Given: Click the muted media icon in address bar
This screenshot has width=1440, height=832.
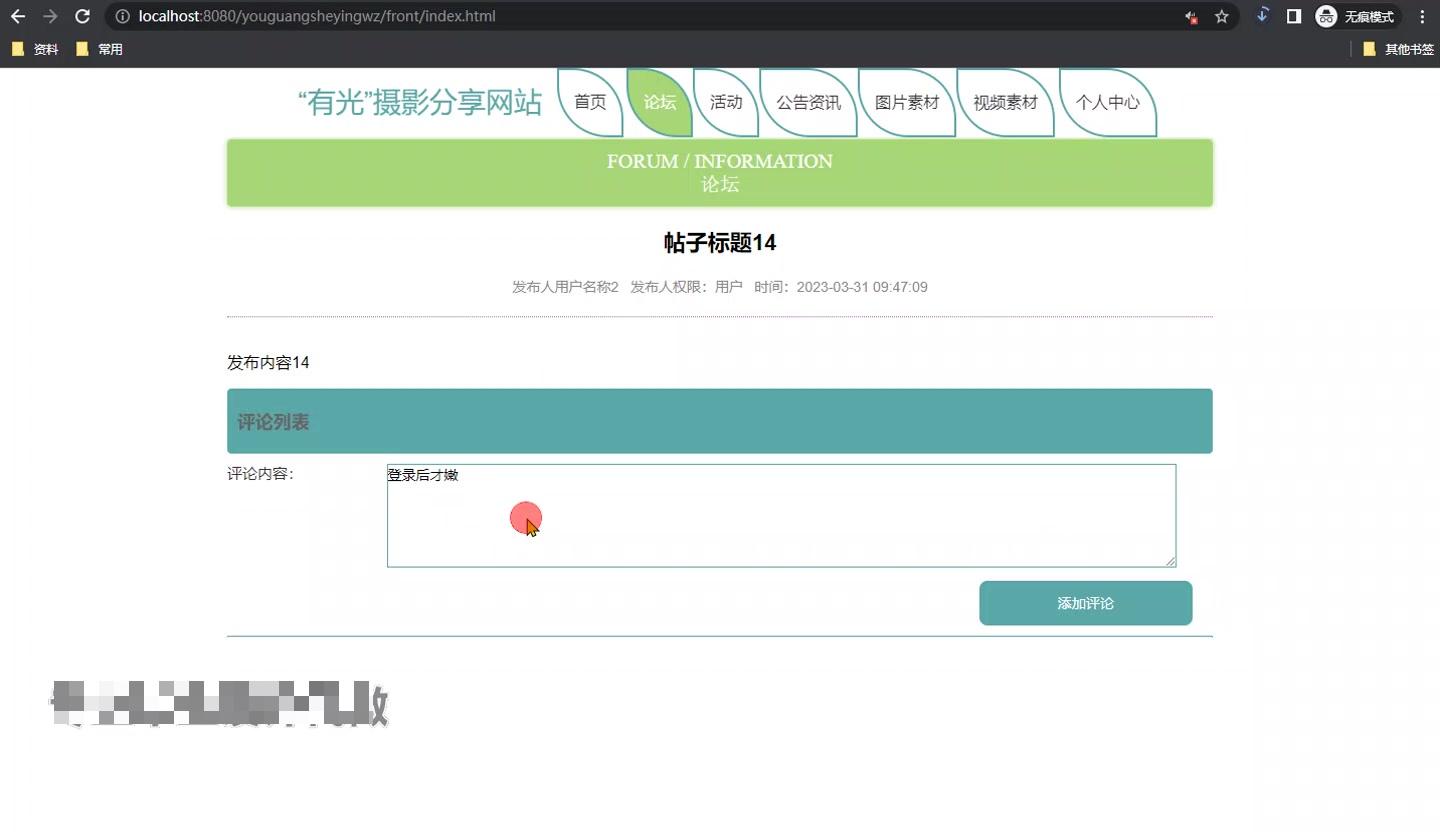Looking at the screenshot, I should pyautogui.click(x=1191, y=16).
